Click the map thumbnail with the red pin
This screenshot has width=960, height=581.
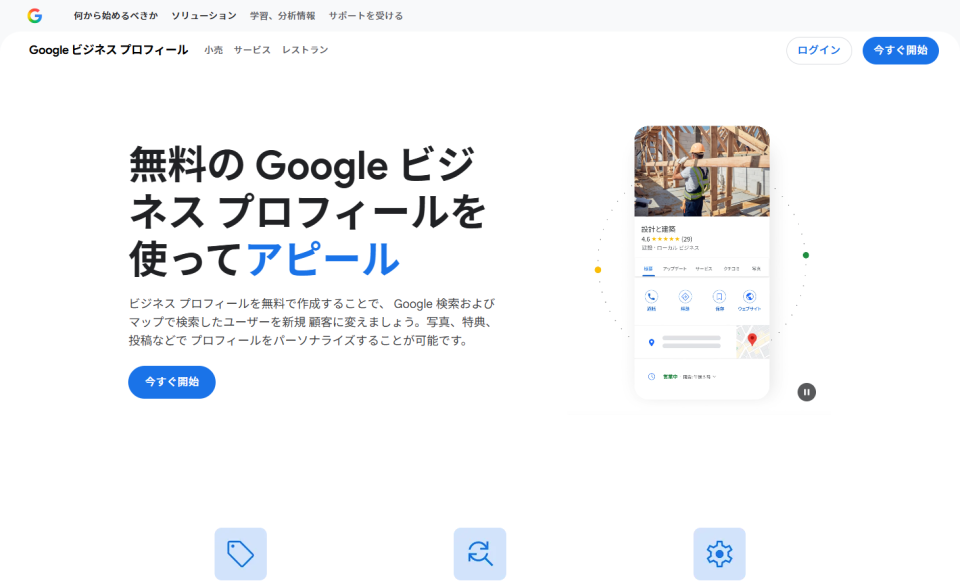click(x=752, y=342)
